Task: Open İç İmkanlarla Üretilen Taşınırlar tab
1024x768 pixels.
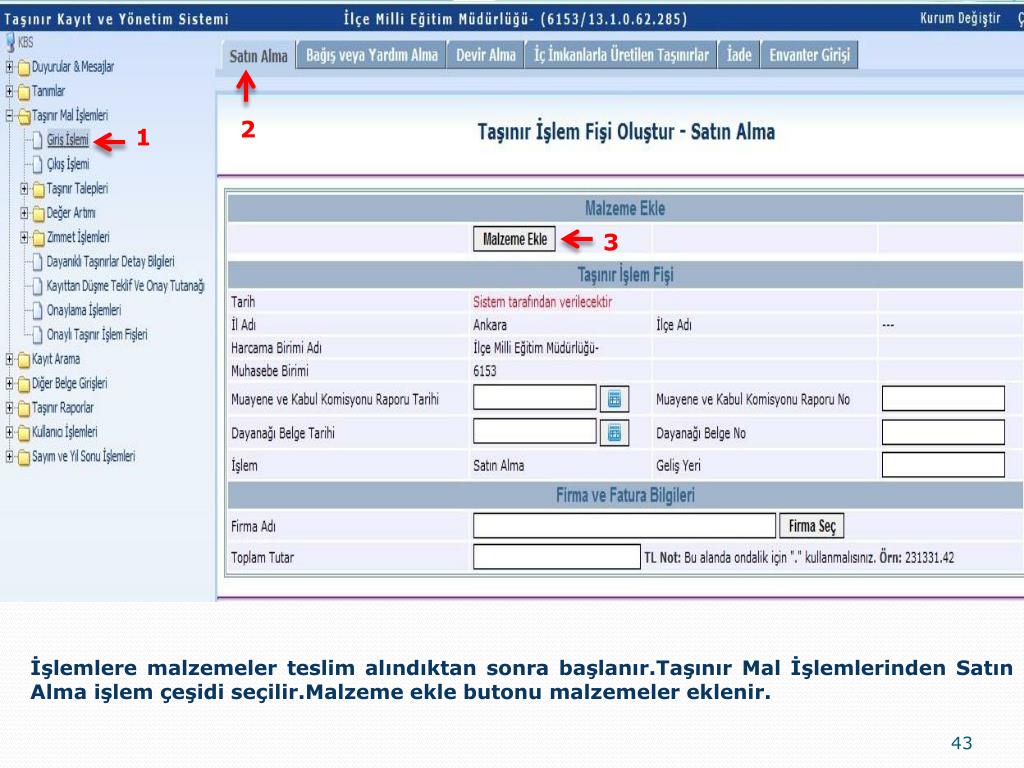Action: 621,56
